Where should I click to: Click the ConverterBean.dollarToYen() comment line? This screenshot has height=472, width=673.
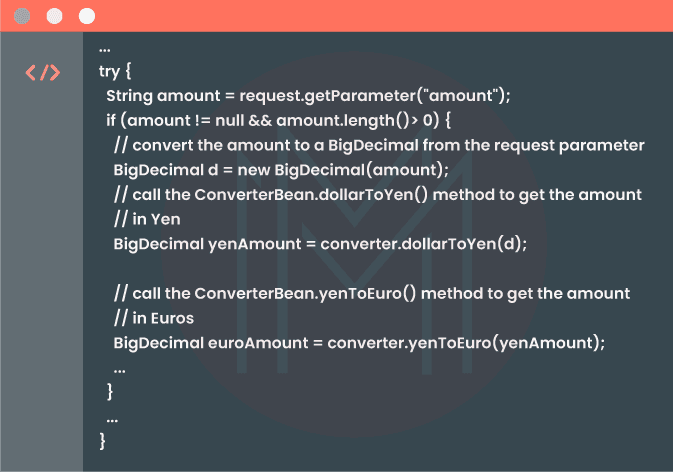(x=377, y=194)
